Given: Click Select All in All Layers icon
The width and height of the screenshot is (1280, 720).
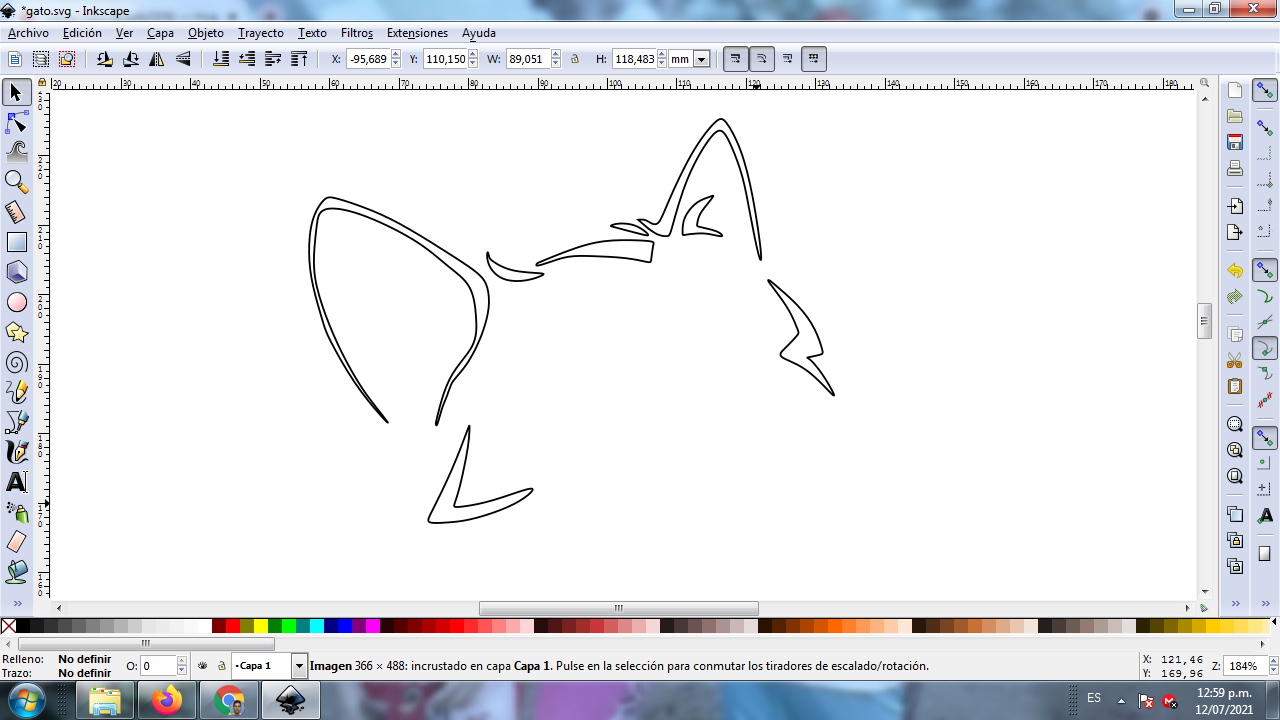Looking at the screenshot, I should pyautogui.click(x=41, y=59).
